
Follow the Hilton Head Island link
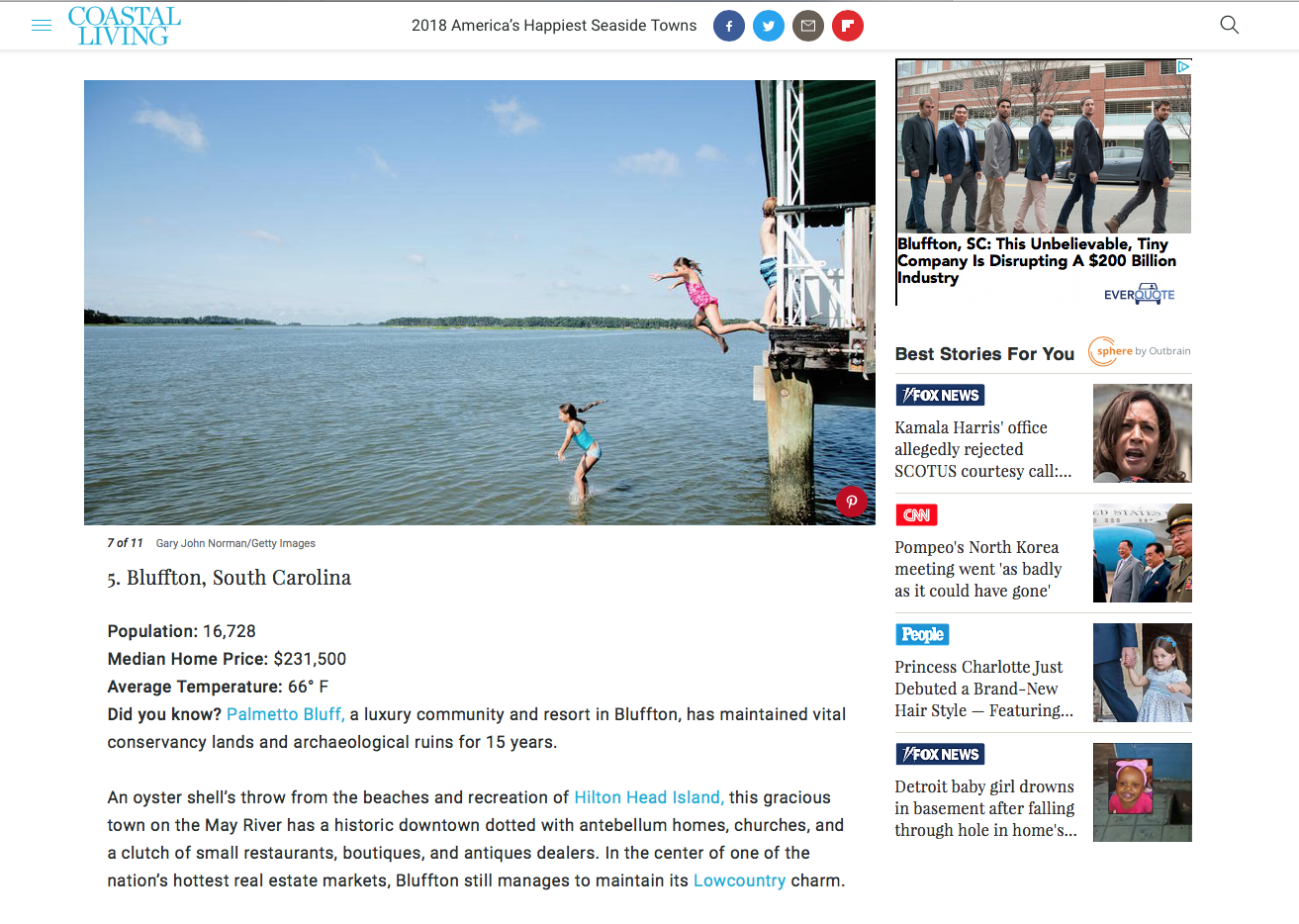pyautogui.click(x=649, y=797)
